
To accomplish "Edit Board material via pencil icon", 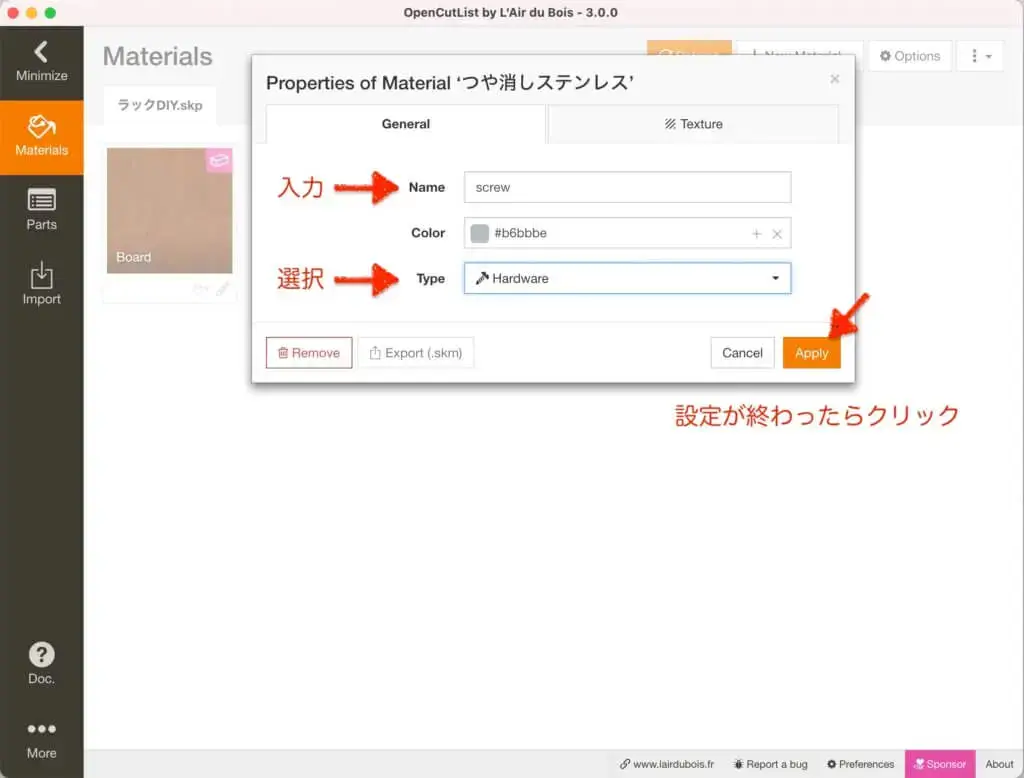I will click(223, 289).
